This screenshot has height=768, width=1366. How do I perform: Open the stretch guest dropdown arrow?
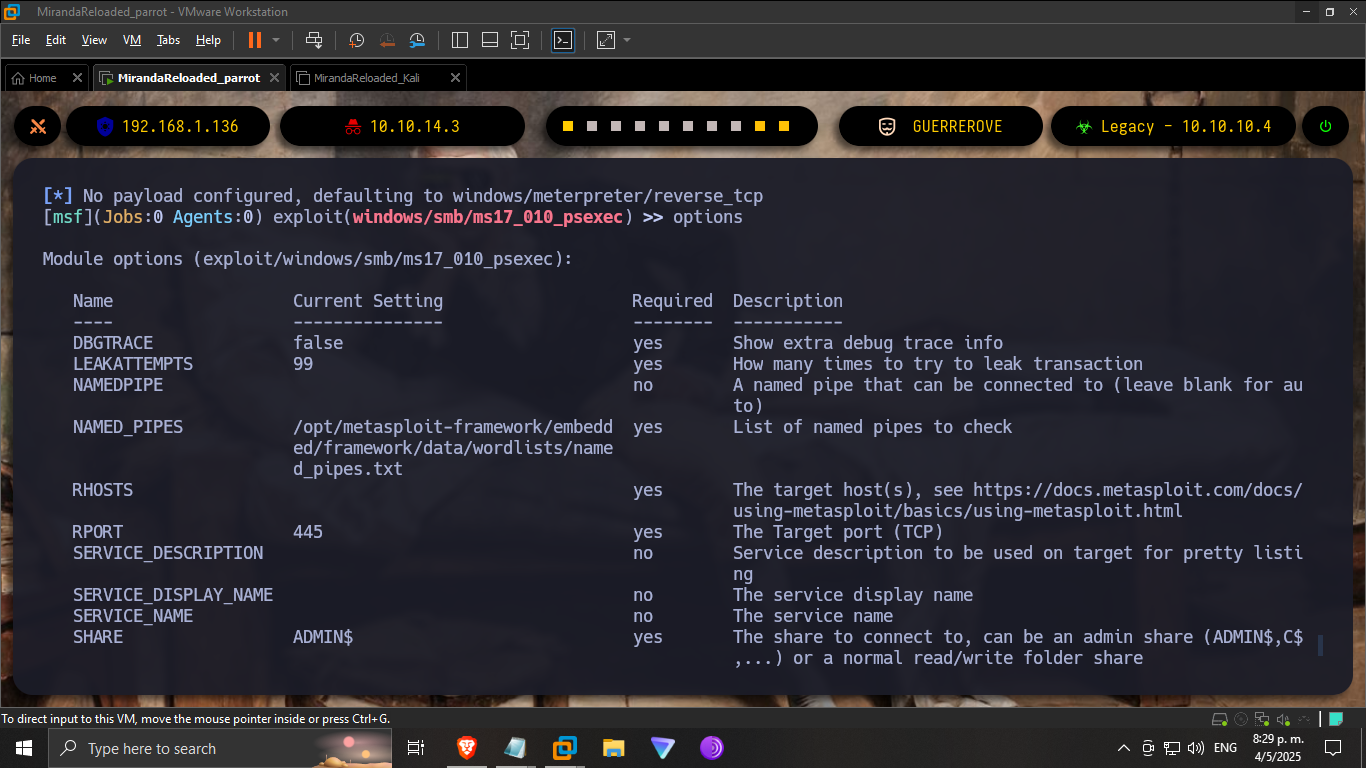[627, 40]
